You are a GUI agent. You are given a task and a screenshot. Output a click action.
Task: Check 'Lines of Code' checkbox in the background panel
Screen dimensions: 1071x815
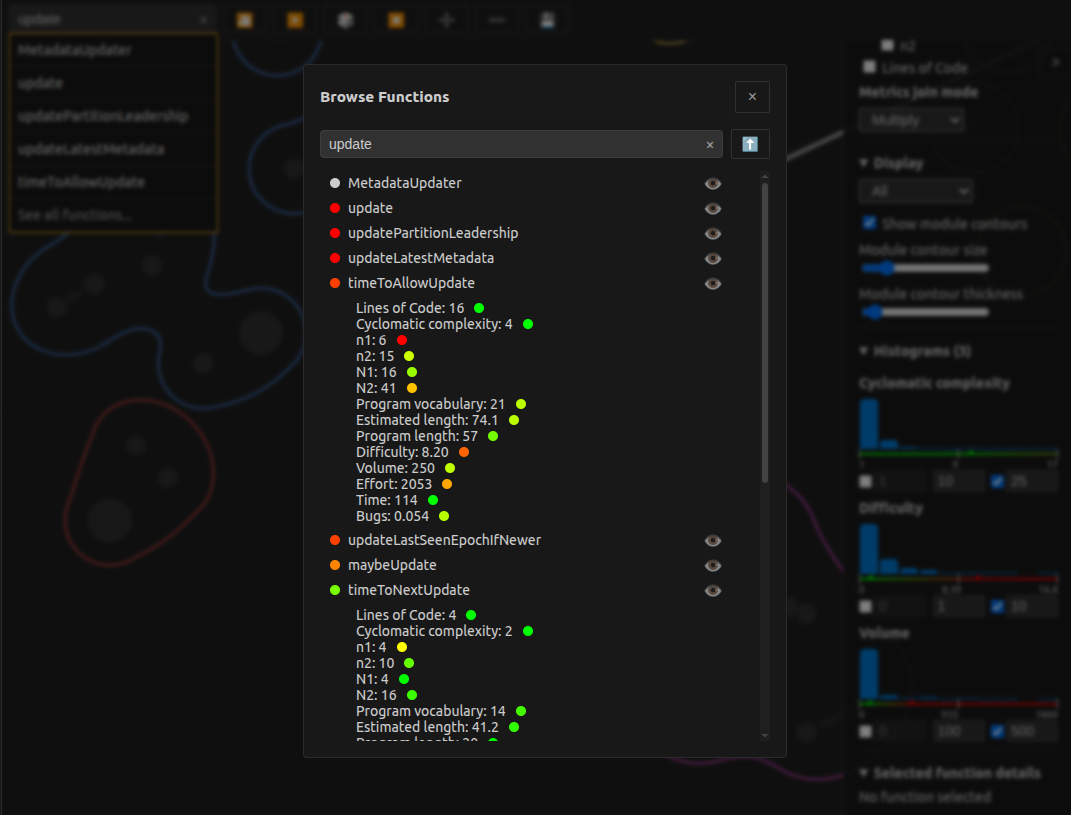click(869, 67)
